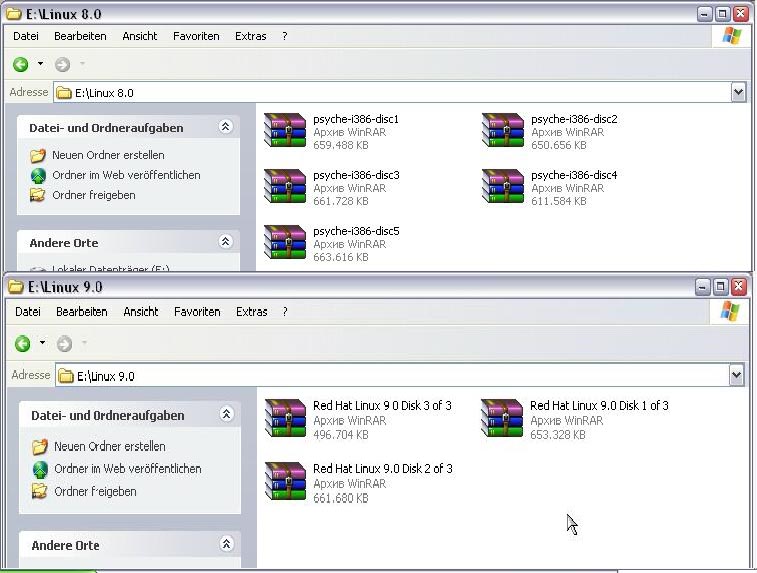Click folder icon in Linux 9.0 title bar
This screenshot has width=757, height=573.
pyautogui.click(x=16, y=287)
